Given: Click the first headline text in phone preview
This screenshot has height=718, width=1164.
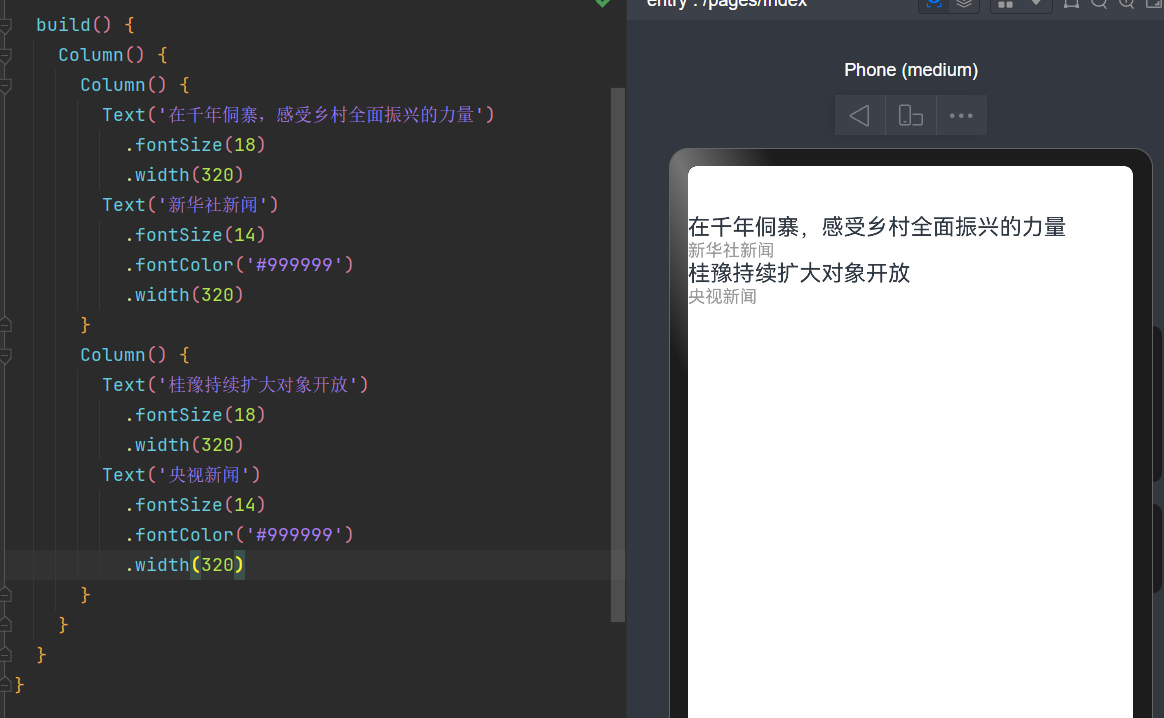Looking at the screenshot, I should click(877, 227).
